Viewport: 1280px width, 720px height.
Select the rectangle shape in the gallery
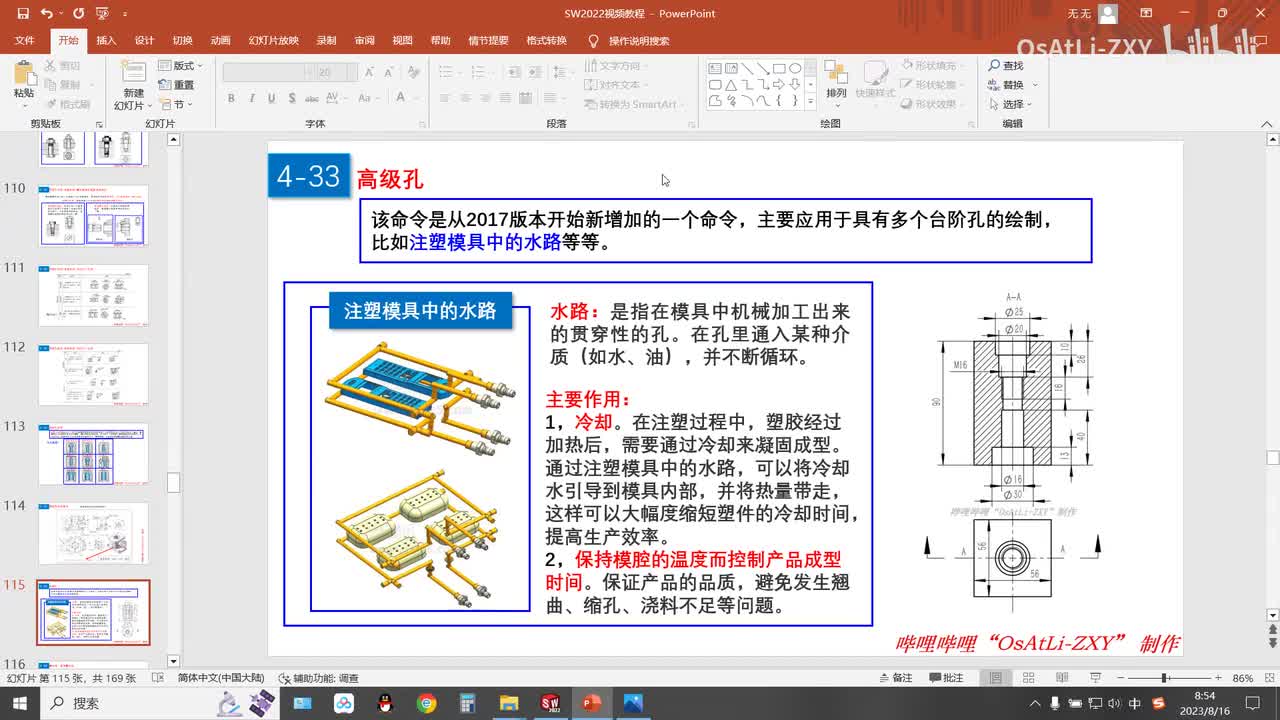pyautogui.click(x=779, y=69)
